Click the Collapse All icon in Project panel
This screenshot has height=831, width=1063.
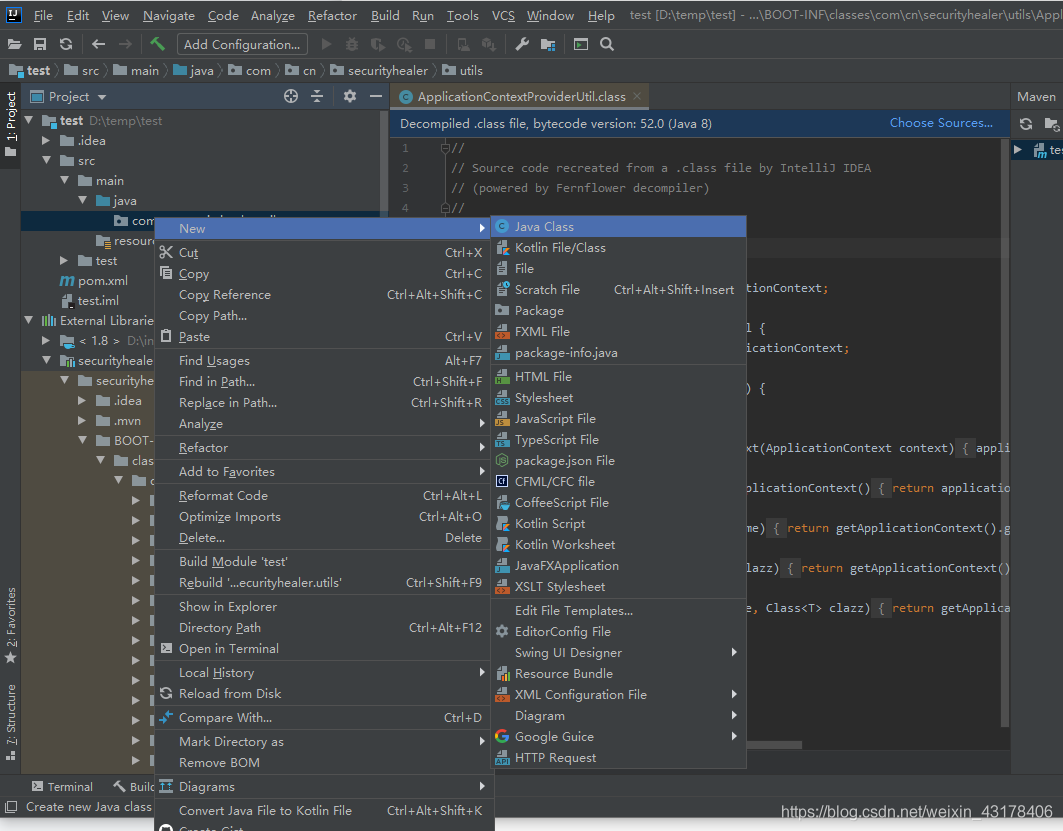(317, 96)
